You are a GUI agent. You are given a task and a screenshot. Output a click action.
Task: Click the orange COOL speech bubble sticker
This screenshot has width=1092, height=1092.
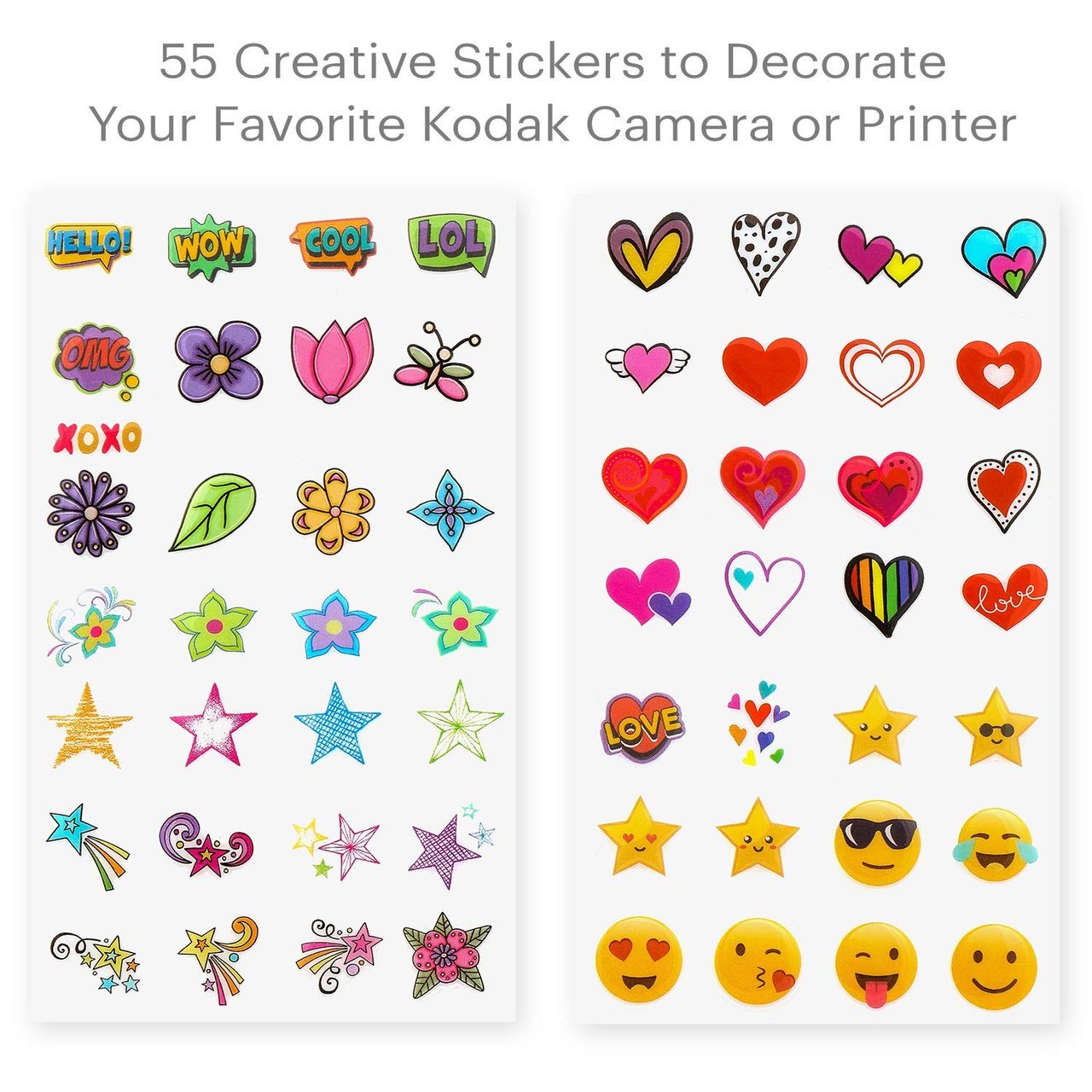[334, 244]
